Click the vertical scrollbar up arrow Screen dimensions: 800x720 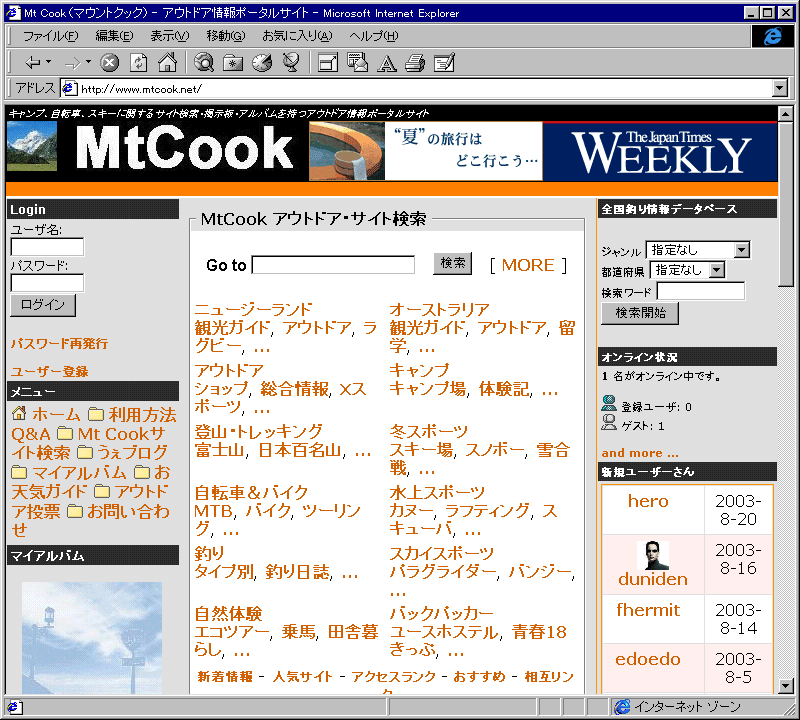click(x=786, y=114)
